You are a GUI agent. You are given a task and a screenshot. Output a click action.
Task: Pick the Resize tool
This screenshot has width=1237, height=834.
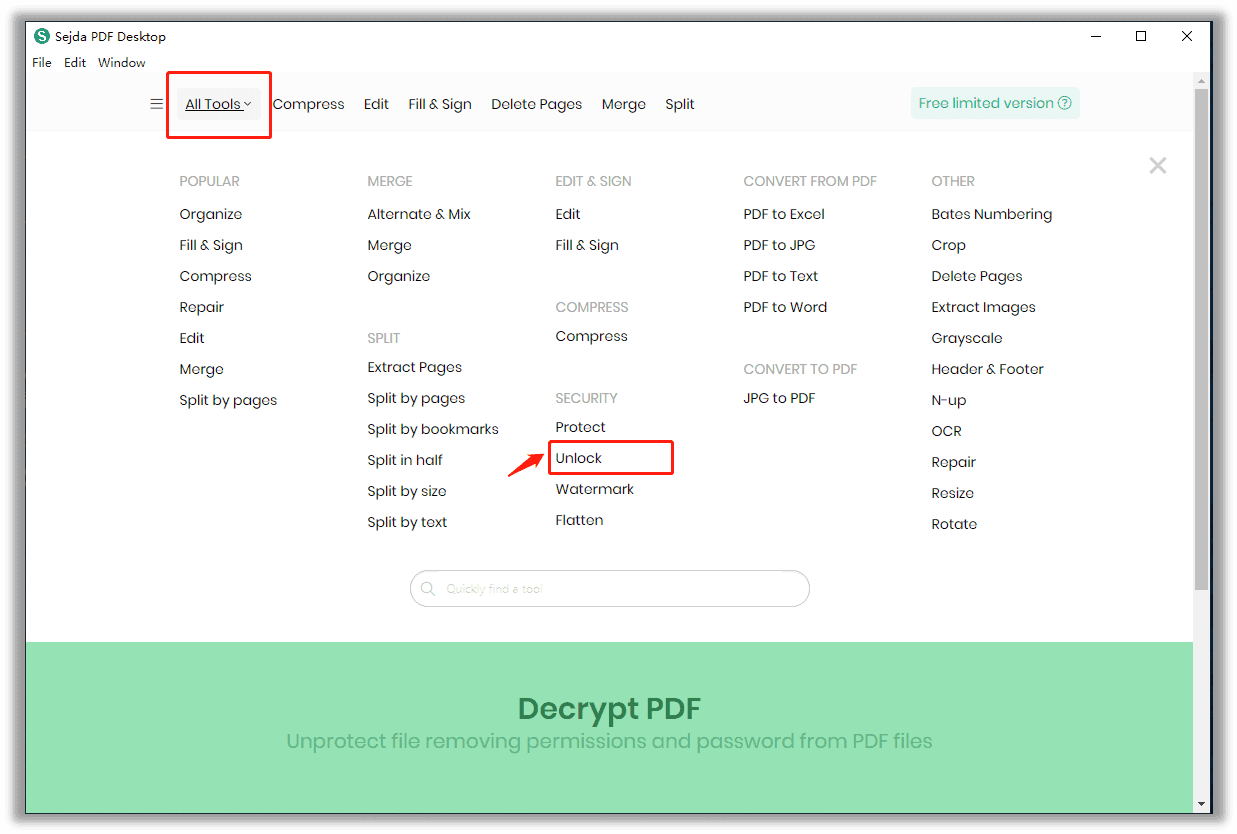pos(953,493)
